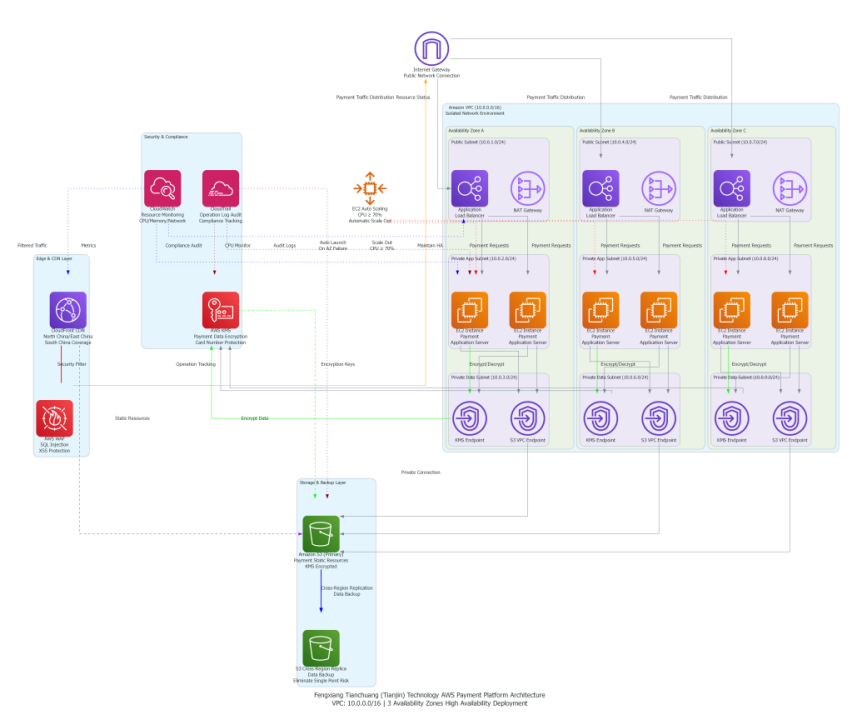This screenshot has height=720, width=852.
Task: Click the Amazon S3 Primary bucket icon
Action: [321, 533]
